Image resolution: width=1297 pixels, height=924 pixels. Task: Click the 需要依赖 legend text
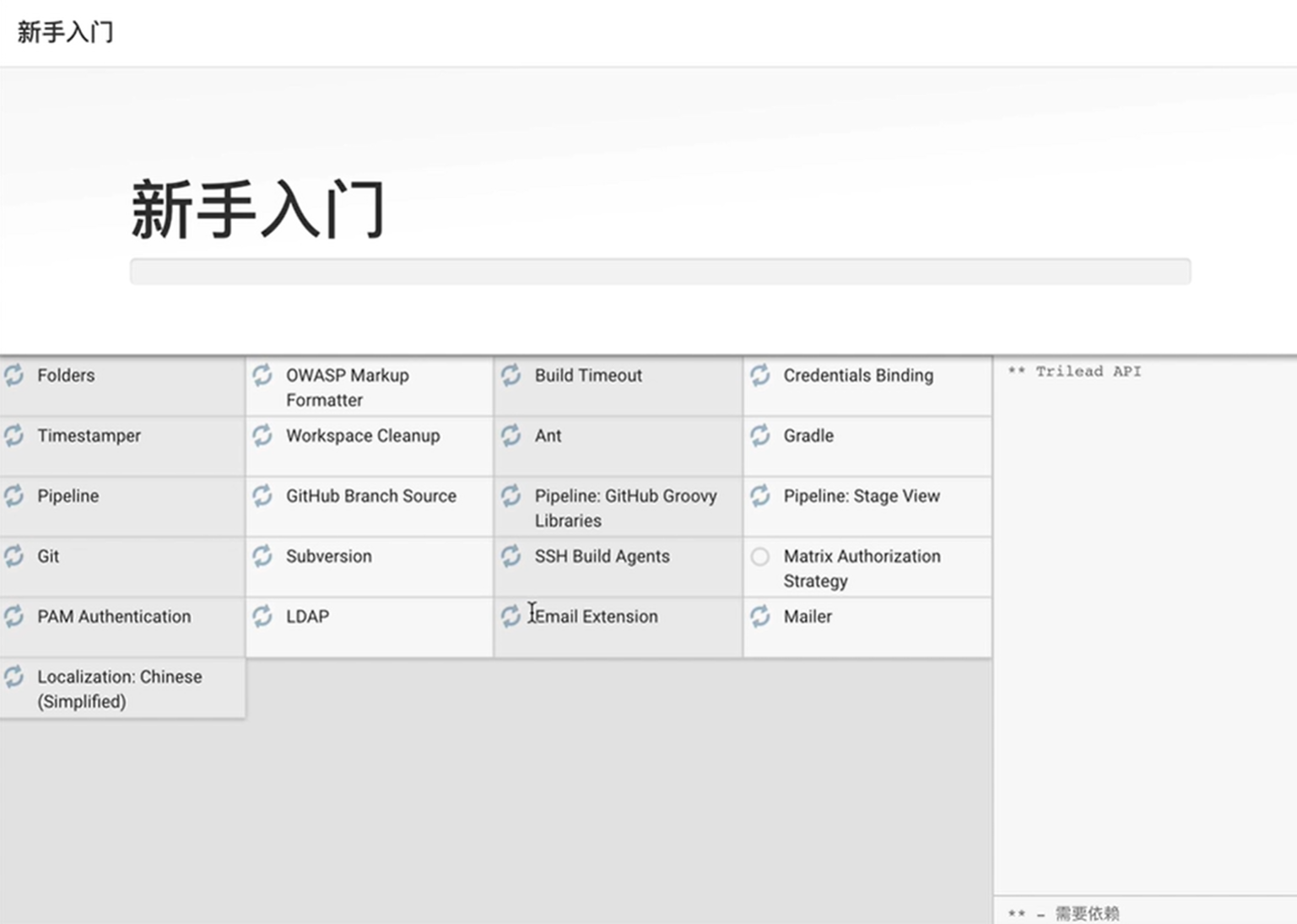point(1087,913)
